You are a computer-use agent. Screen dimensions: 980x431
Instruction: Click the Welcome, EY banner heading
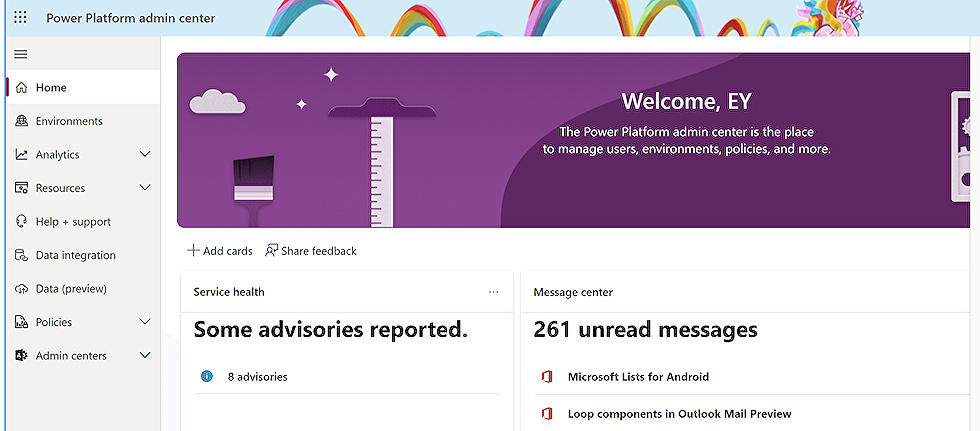coord(686,101)
